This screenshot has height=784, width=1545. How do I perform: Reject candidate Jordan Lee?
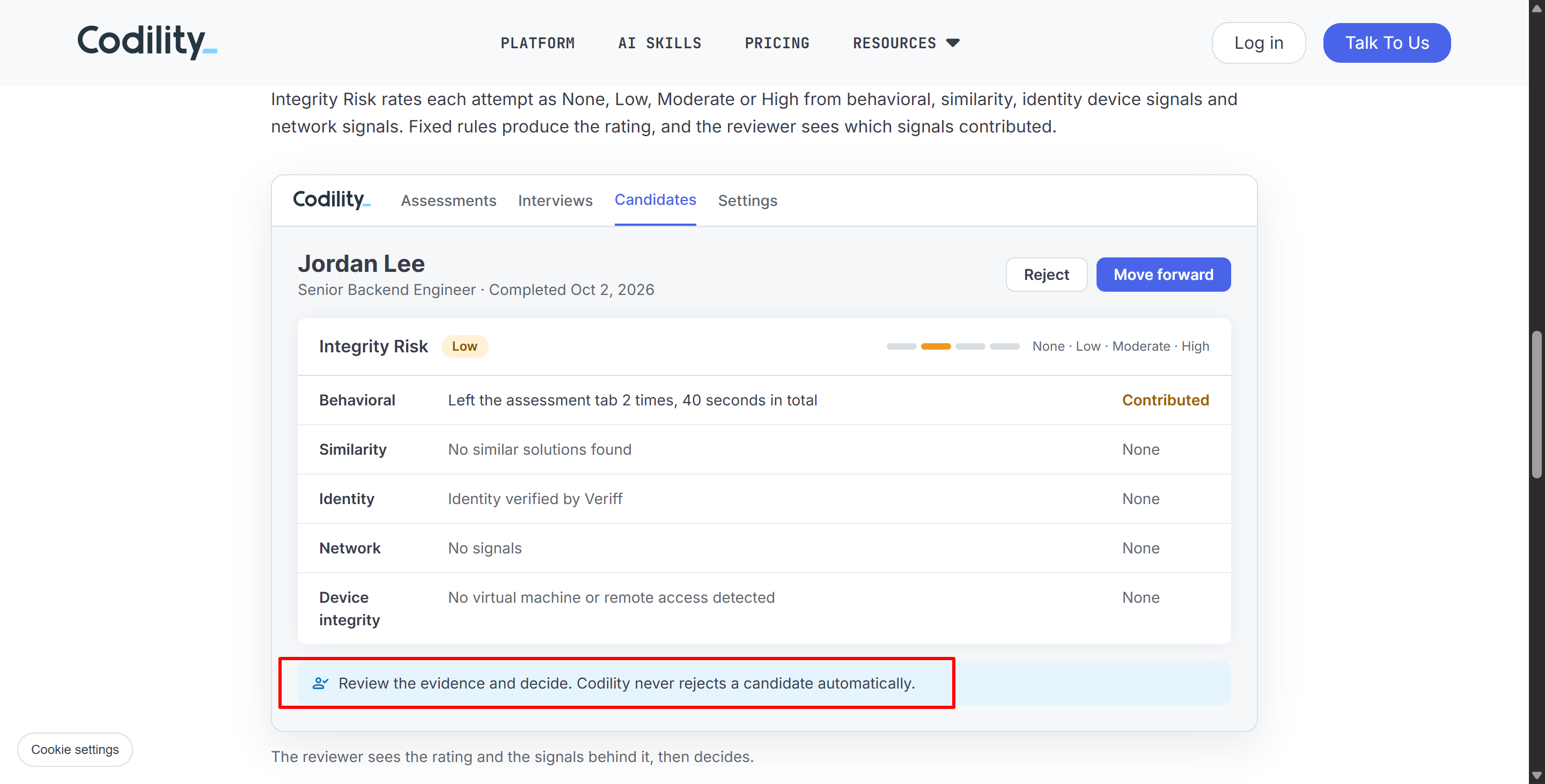(x=1046, y=275)
